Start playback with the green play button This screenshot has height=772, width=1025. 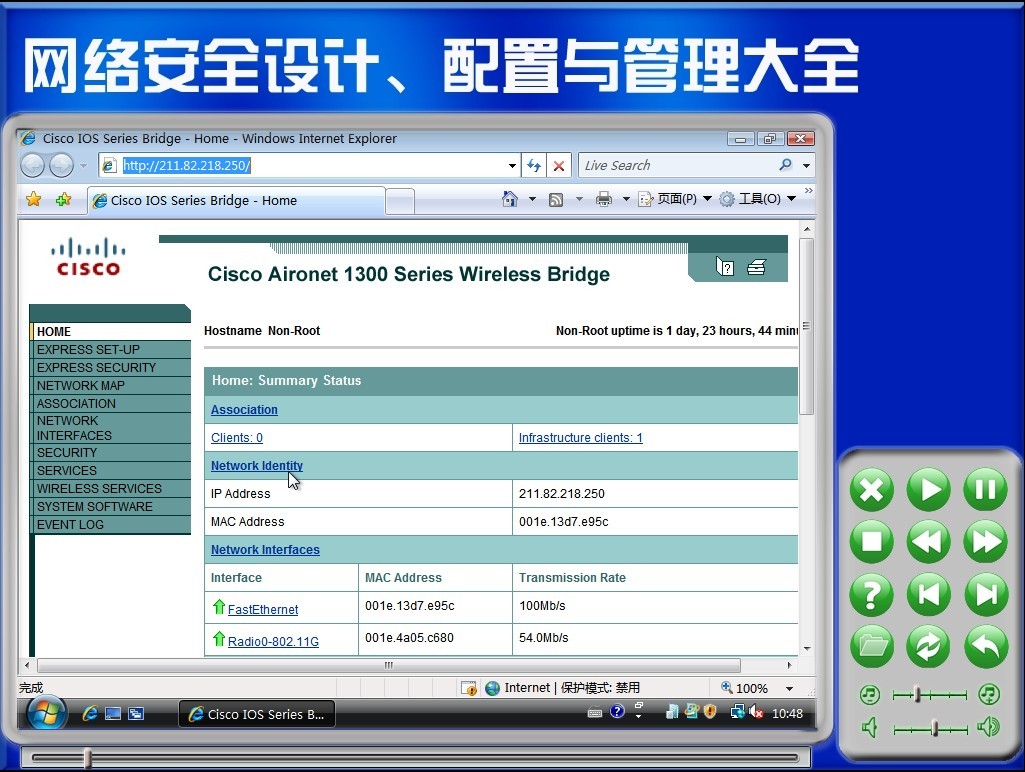click(928, 490)
